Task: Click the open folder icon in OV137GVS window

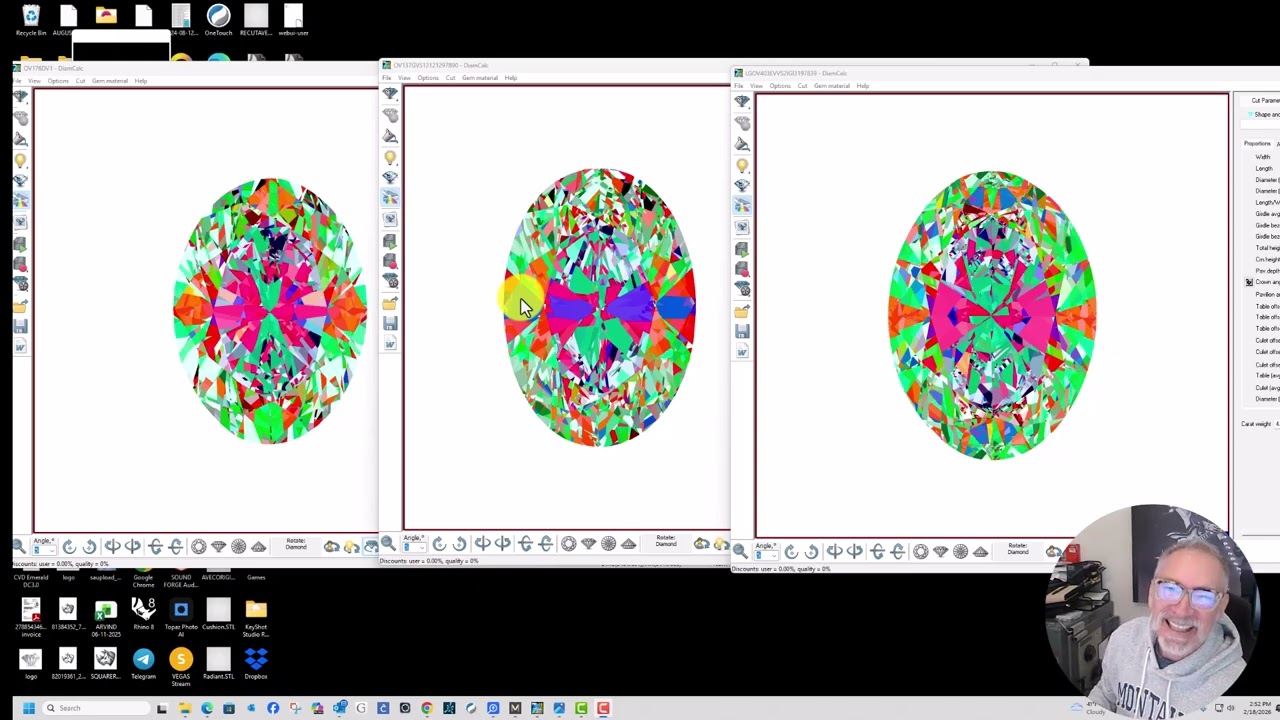Action: (390, 303)
